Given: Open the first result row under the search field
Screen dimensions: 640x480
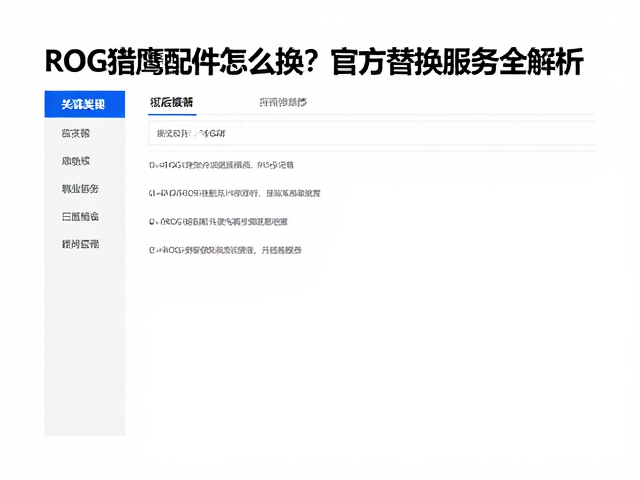Looking at the screenshot, I should (221, 165).
